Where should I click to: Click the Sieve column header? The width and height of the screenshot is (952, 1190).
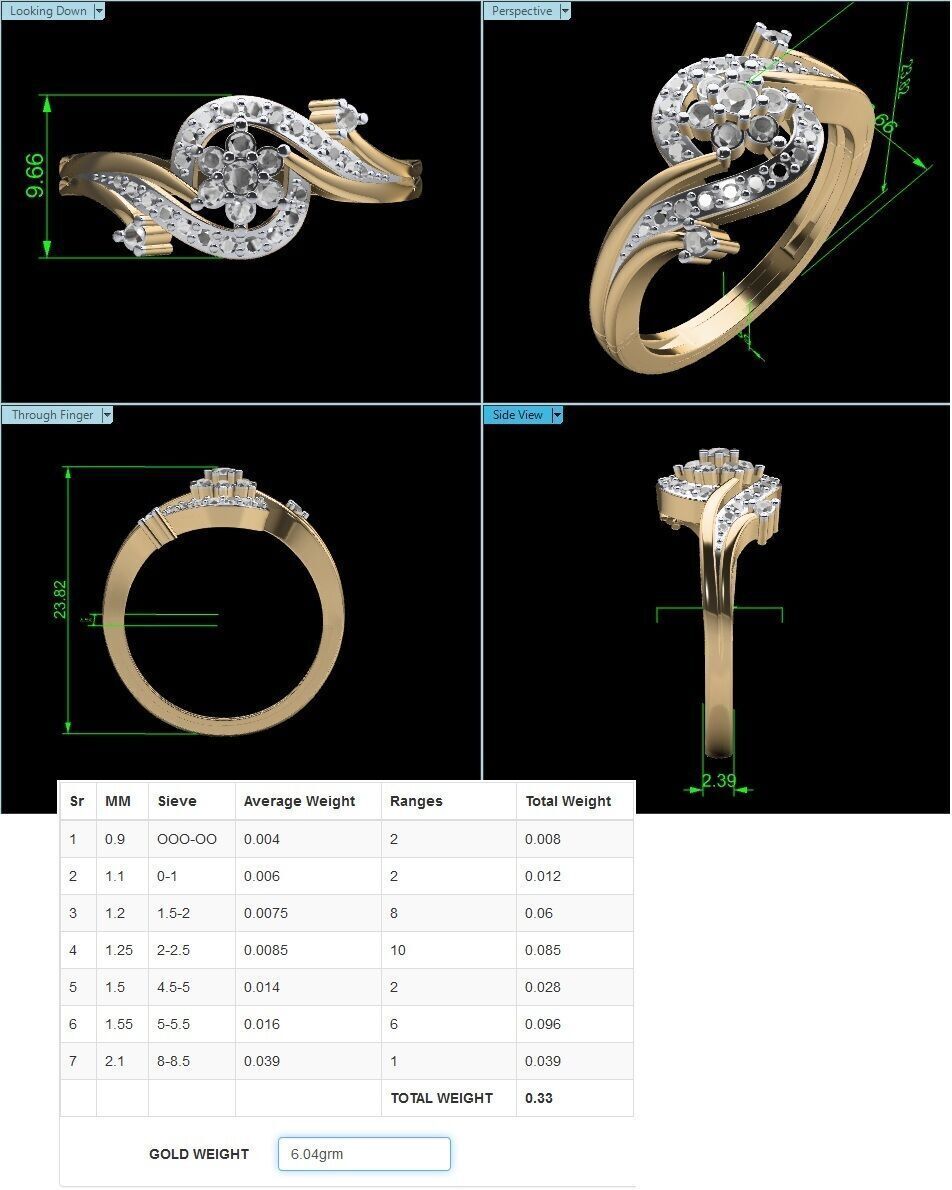coord(177,801)
